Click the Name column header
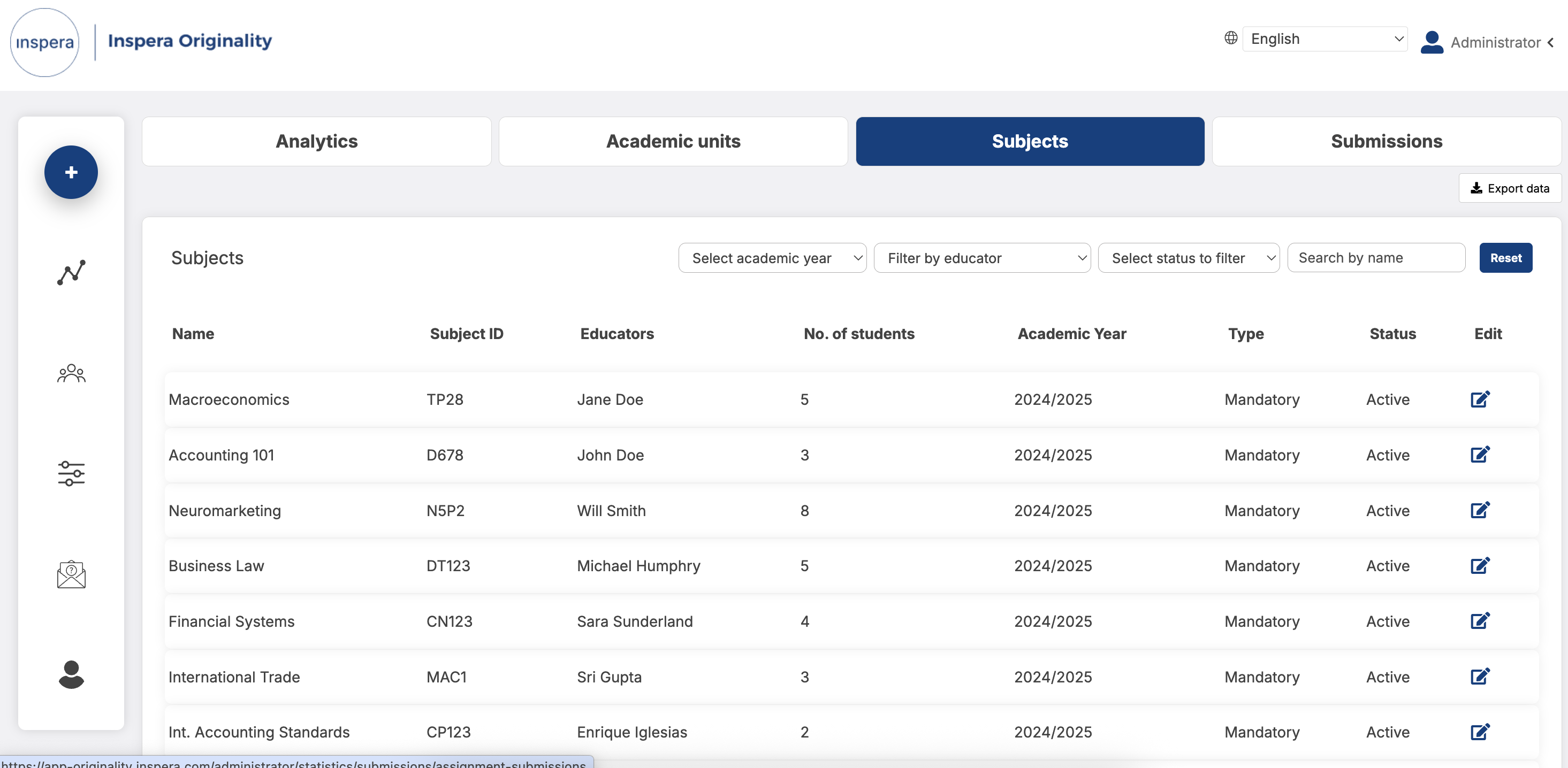Screen dimensions: 1568x768 [x=193, y=334]
